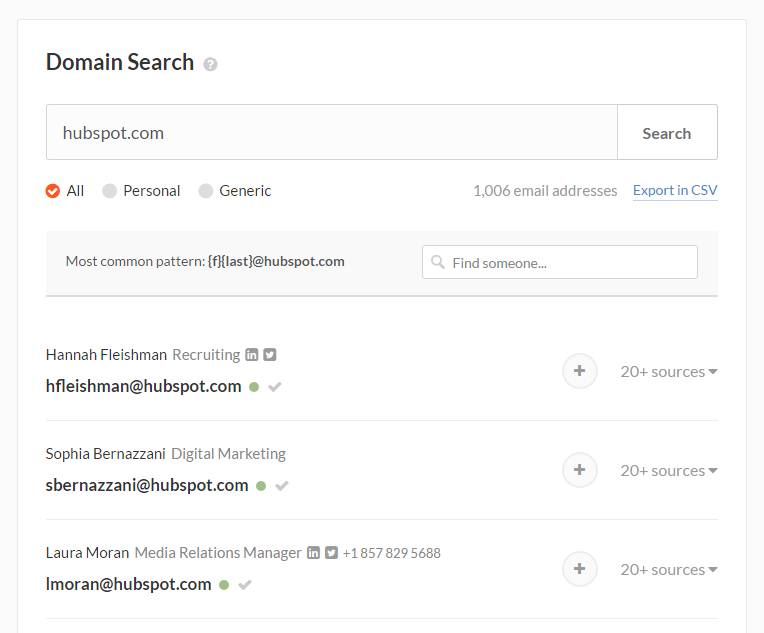The height and width of the screenshot is (633, 764).
Task: Click the green status dot for sbernazzani@hubspot.com
Action: point(261,486)
